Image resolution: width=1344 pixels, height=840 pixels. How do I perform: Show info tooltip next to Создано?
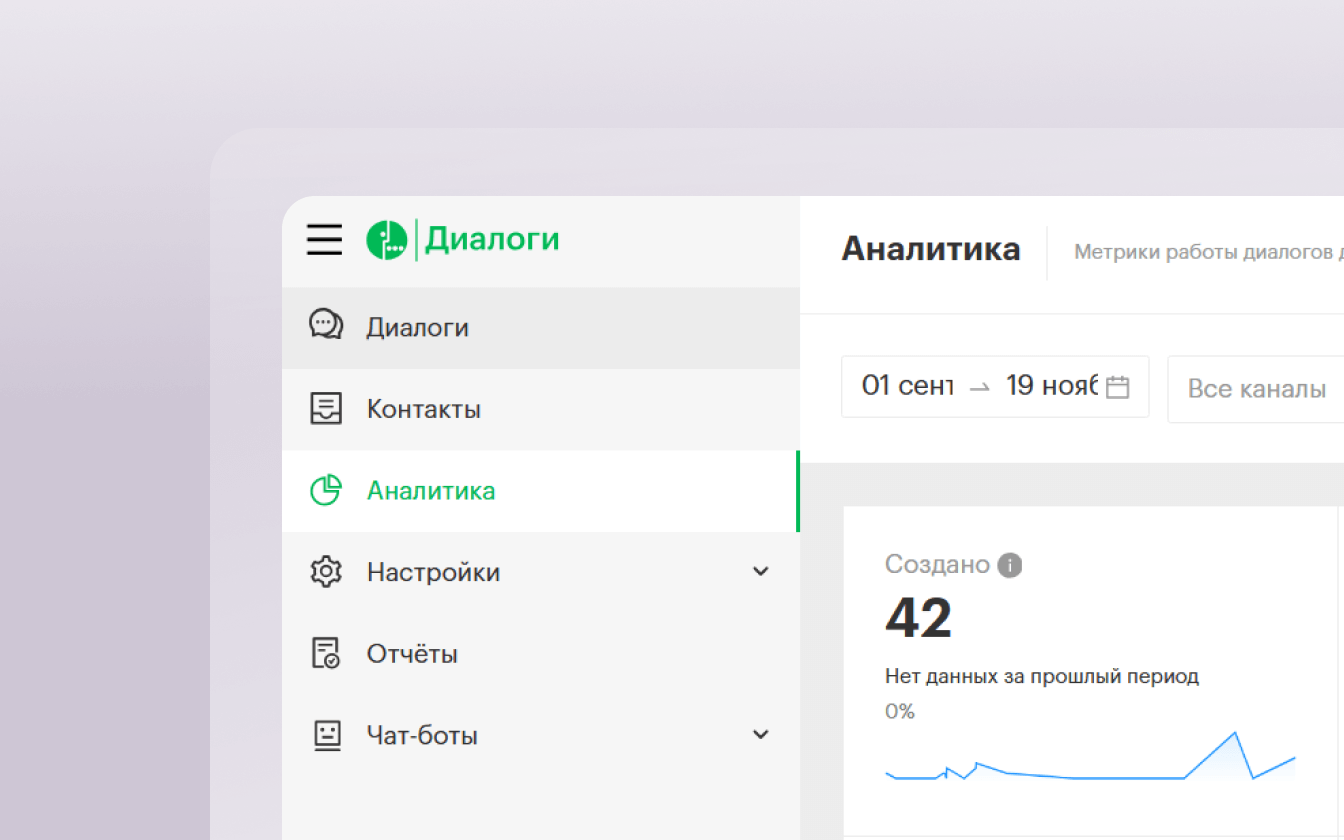pos(1010,565)
